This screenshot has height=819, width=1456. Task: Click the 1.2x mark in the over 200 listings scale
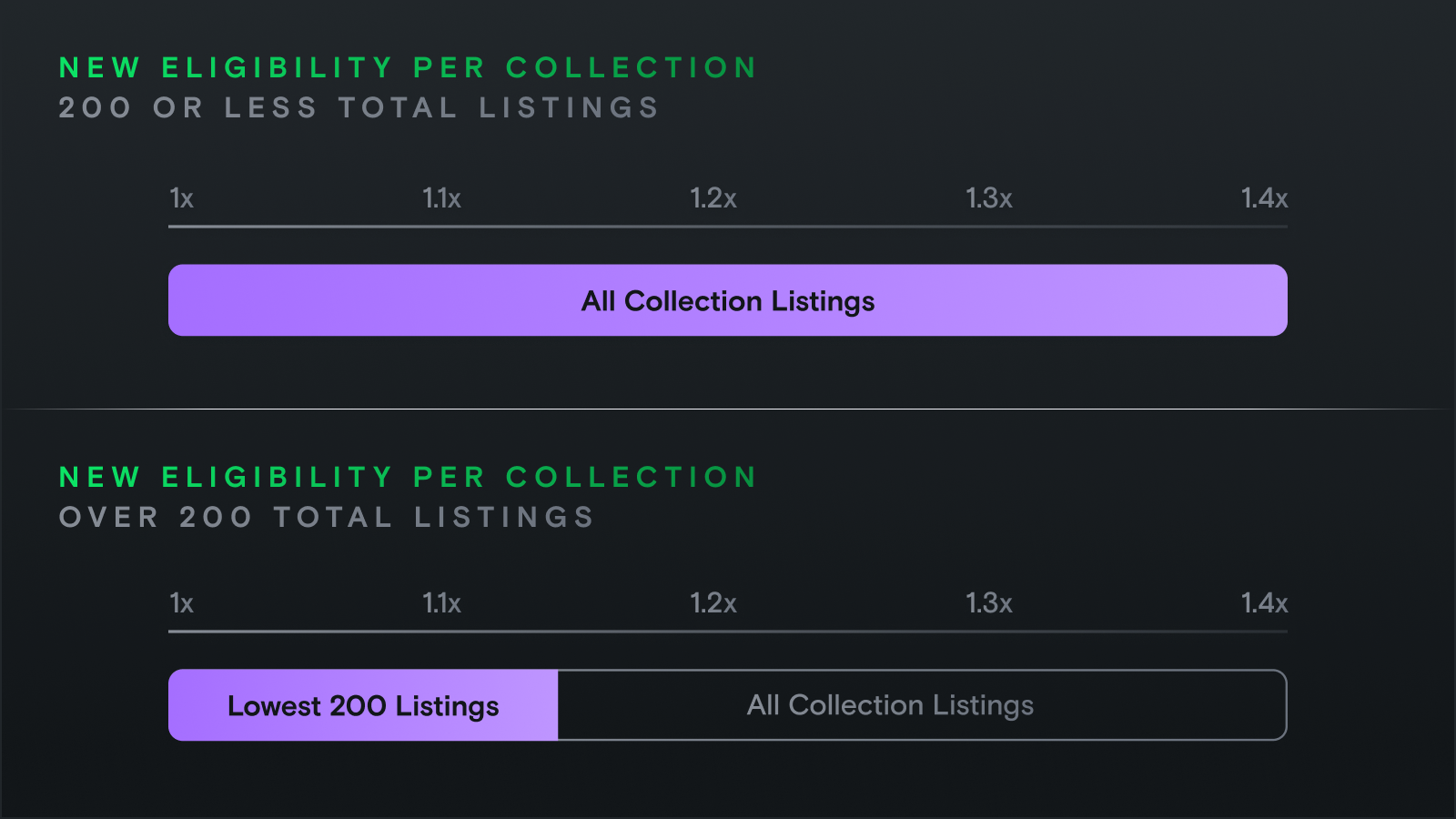pyautogui.click(x=713, y=603)
